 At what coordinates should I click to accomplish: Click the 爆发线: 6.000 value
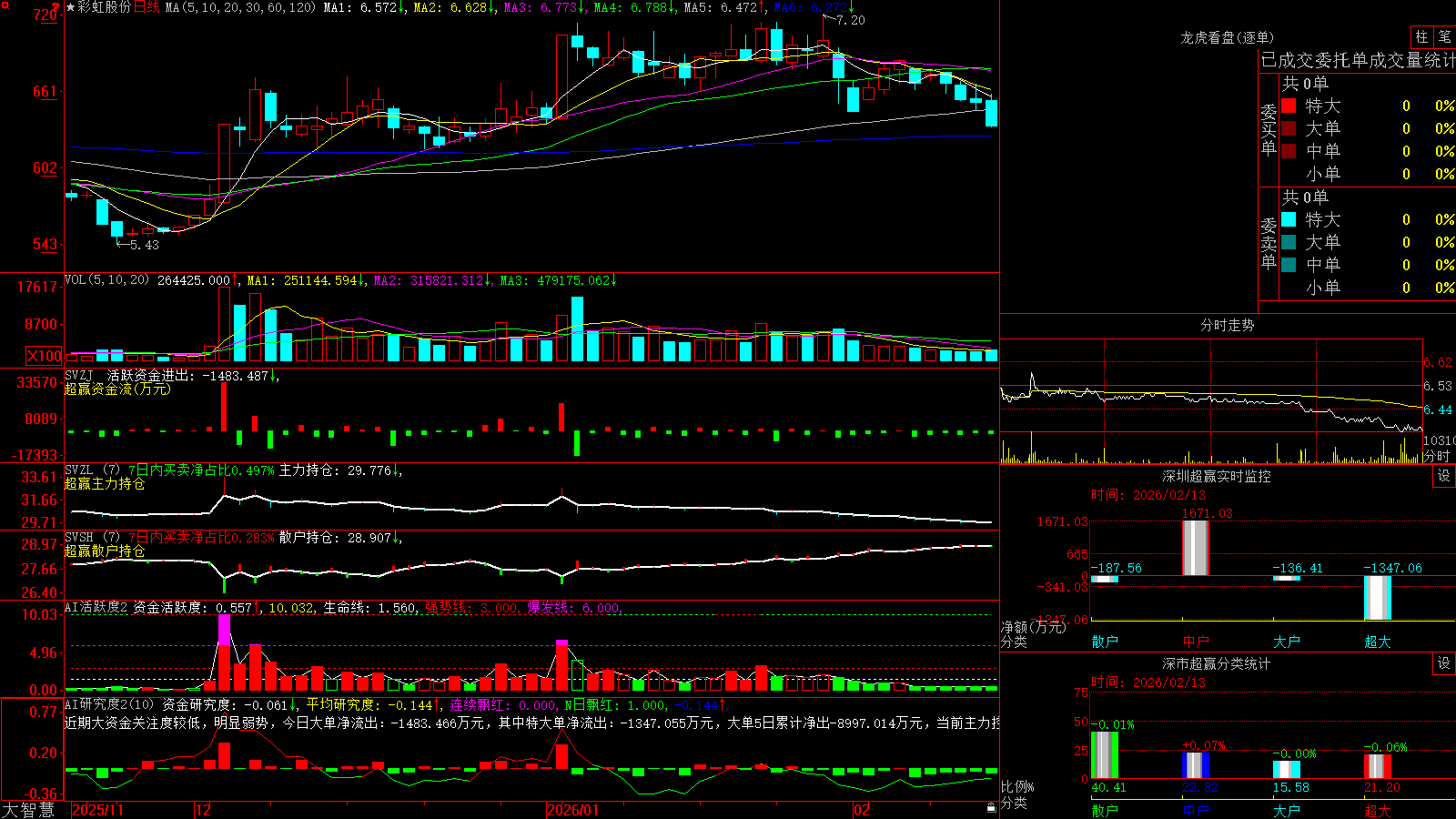click(x=573, y=607)
